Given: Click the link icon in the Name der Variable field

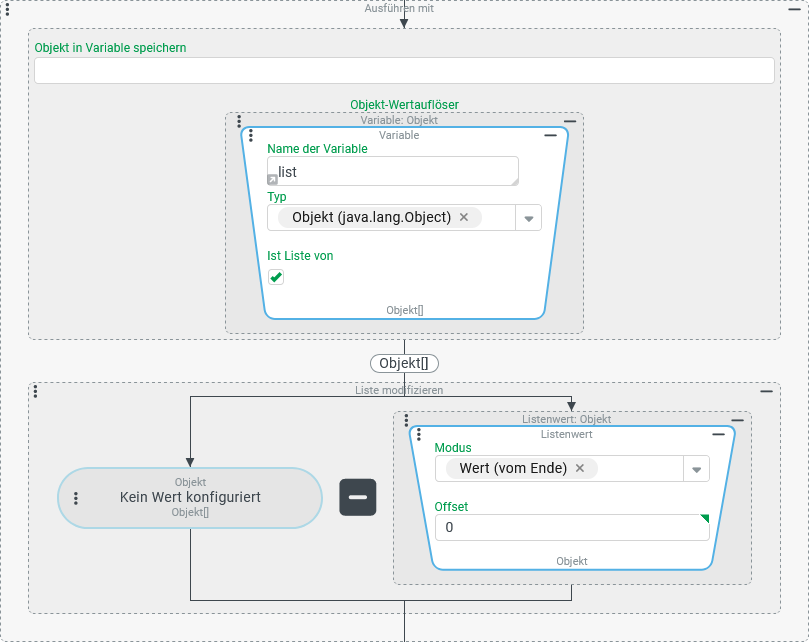Looking at the screenshot, I should [272, 179].
